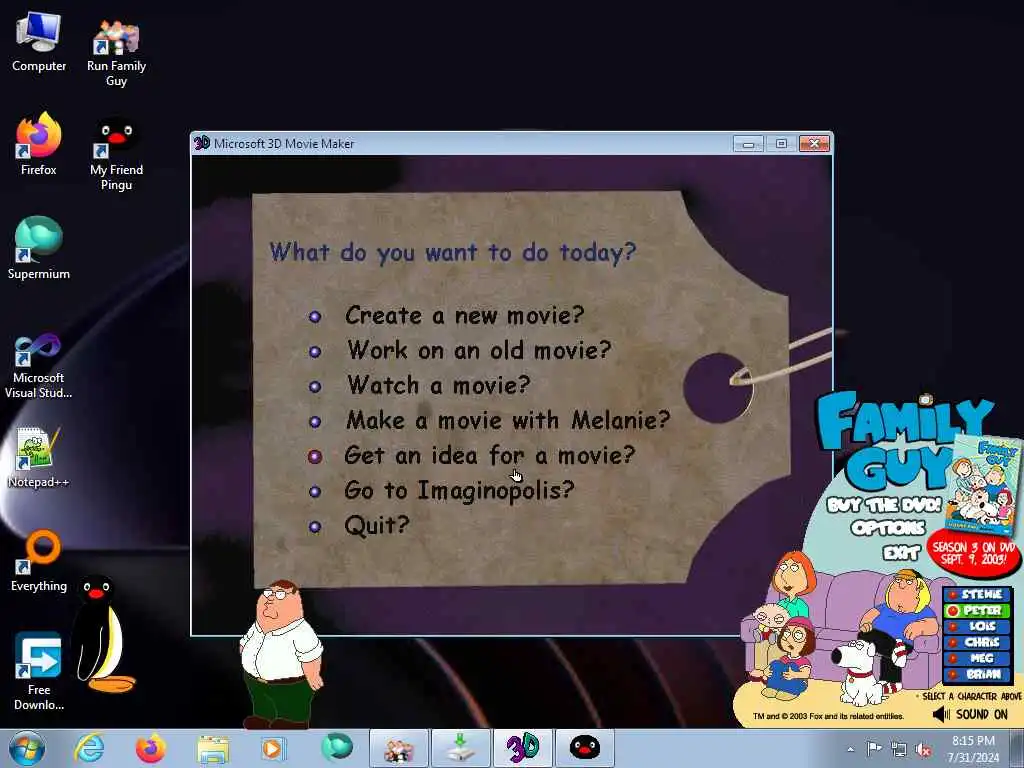Image resolution: width=1024 pixels, height=768 pixels.
Task: Open Supermium from the taskbar
Action: click(x=336, y=748)
